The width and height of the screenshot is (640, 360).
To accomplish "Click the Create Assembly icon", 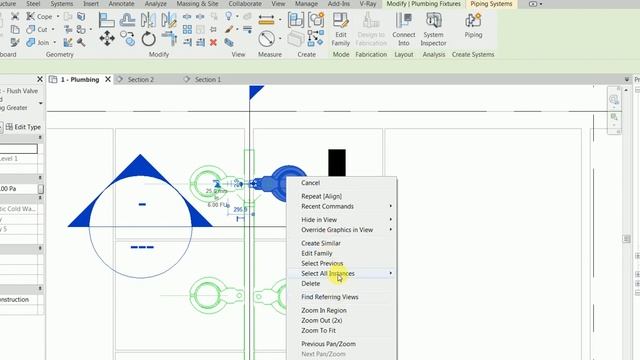I will tap(296, 20).
